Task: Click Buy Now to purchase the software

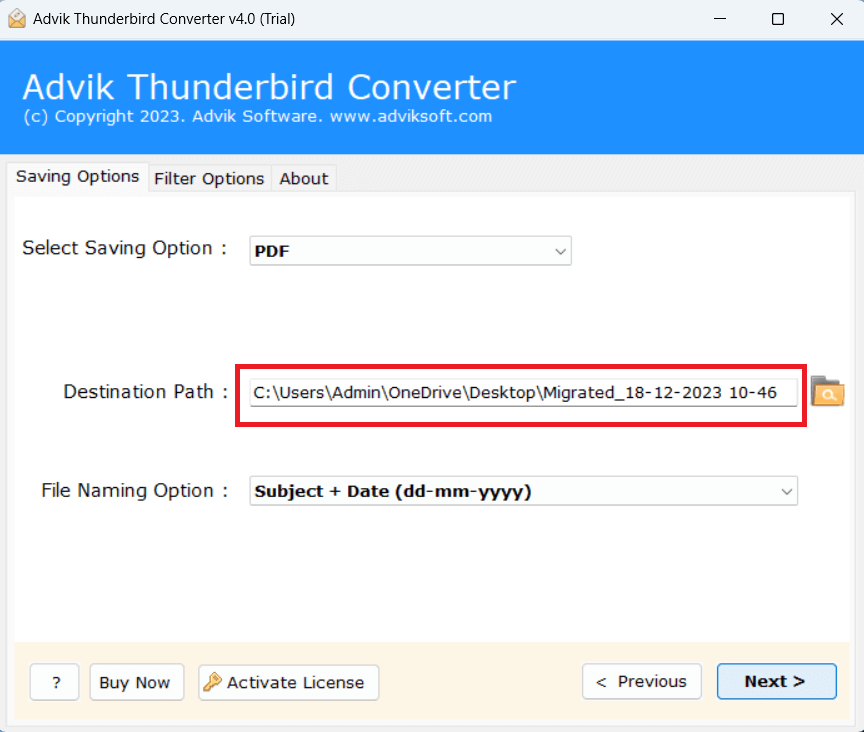Action: click(136, 682)
